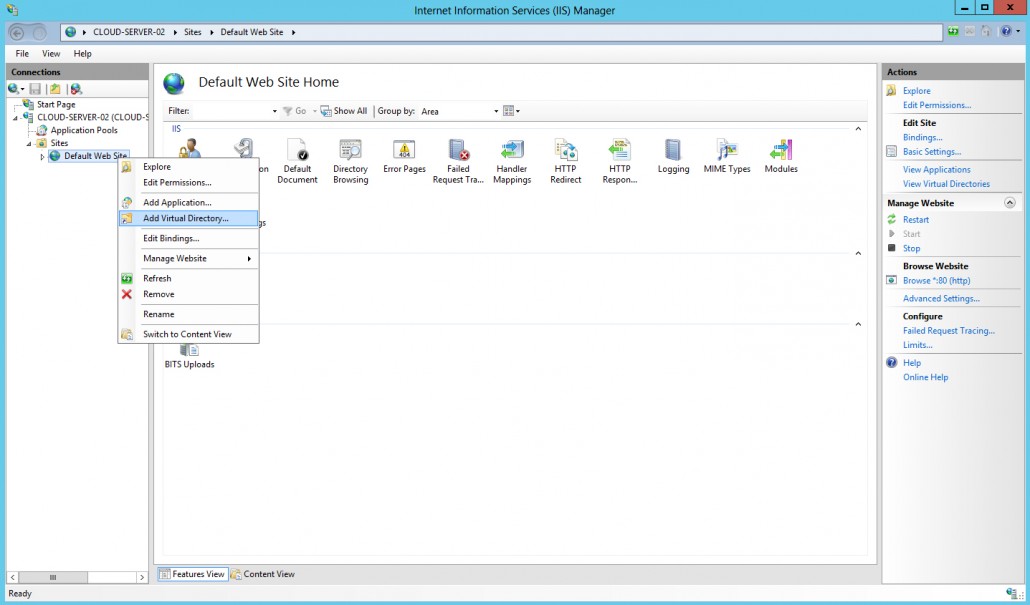1030x605 pixels.
Task: Click the Back navigation arrow button
Action: point(18,33)
